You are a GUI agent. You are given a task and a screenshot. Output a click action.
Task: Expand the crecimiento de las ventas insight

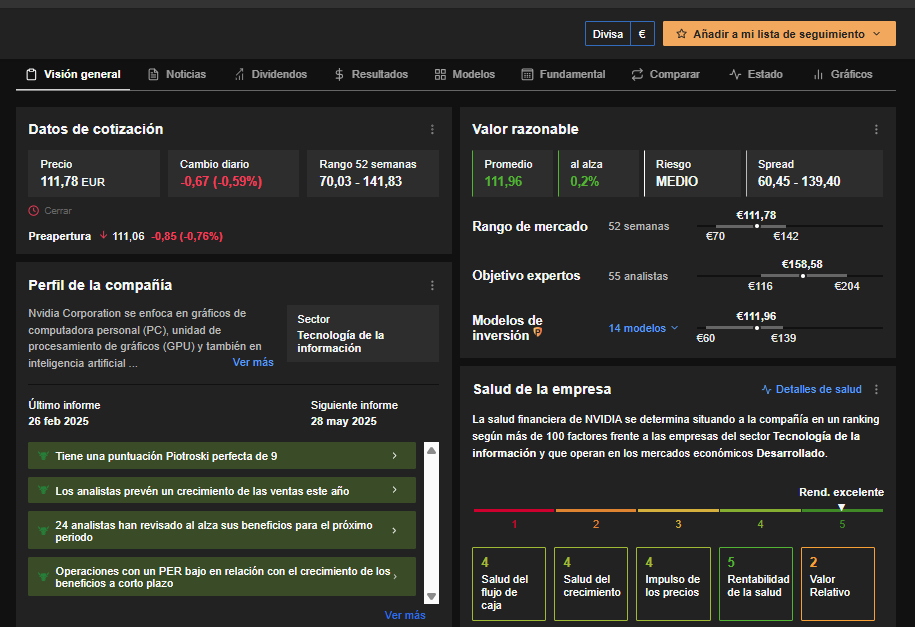coord(222,490)
